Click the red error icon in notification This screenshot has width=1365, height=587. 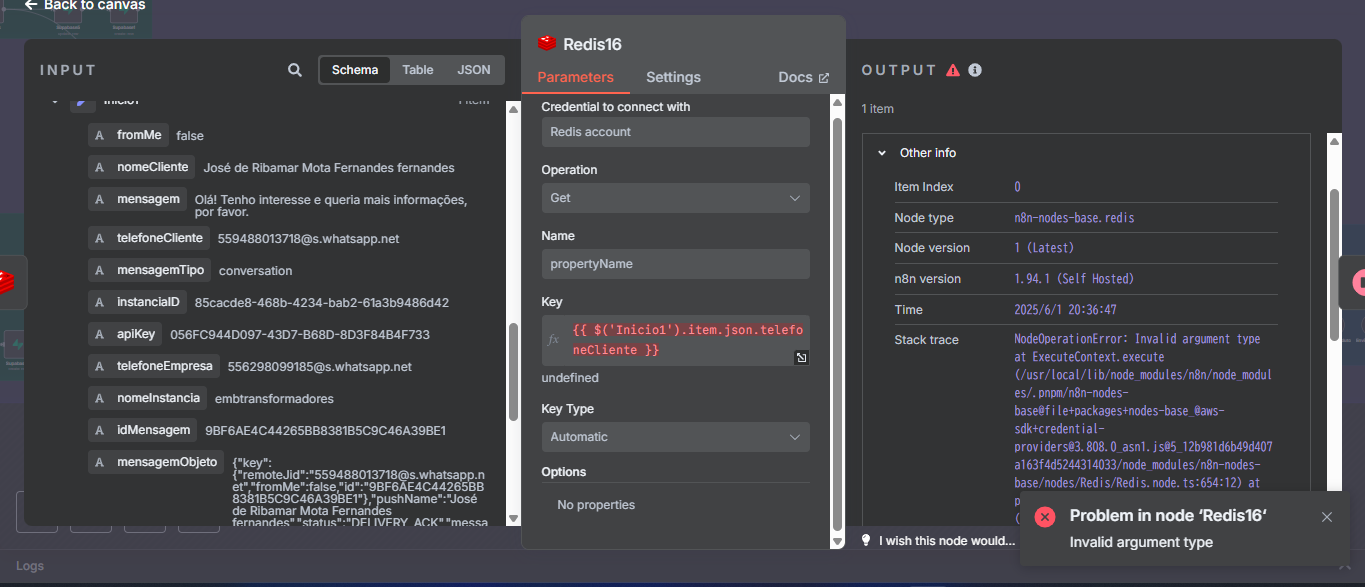[1045, 517]
